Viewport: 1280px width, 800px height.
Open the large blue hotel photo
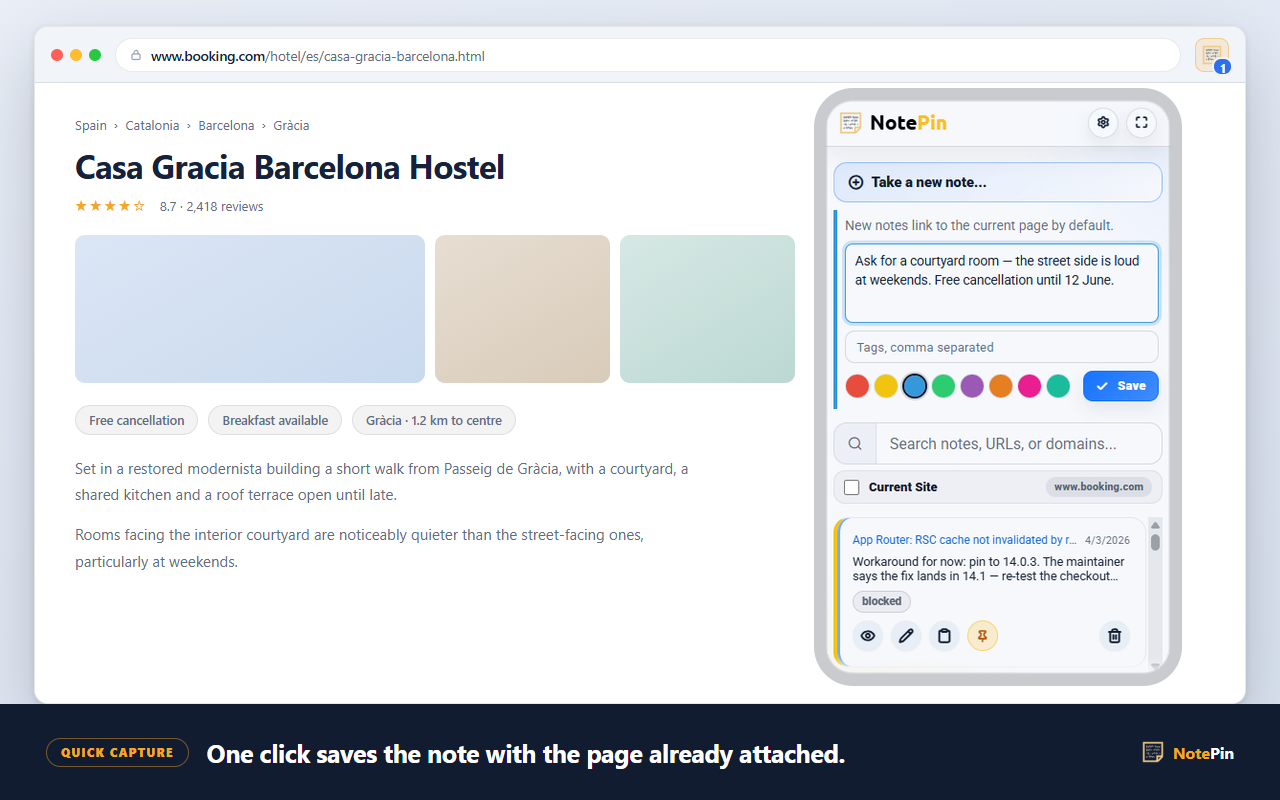[x=250, y=309]
